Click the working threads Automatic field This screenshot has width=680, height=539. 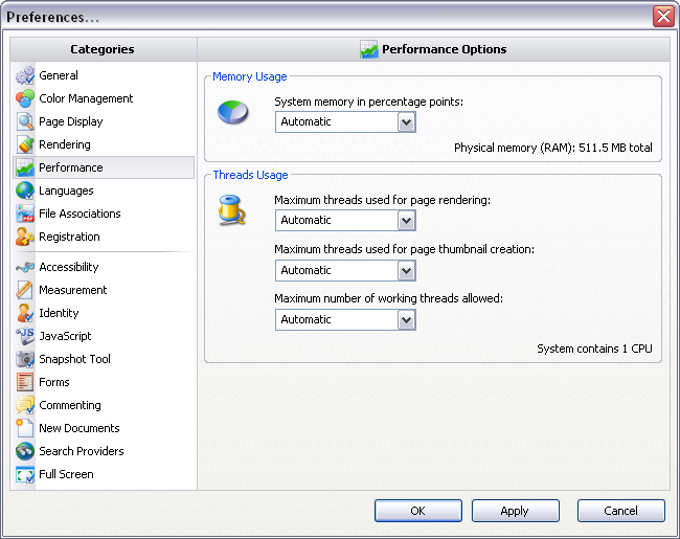(345, 320)
